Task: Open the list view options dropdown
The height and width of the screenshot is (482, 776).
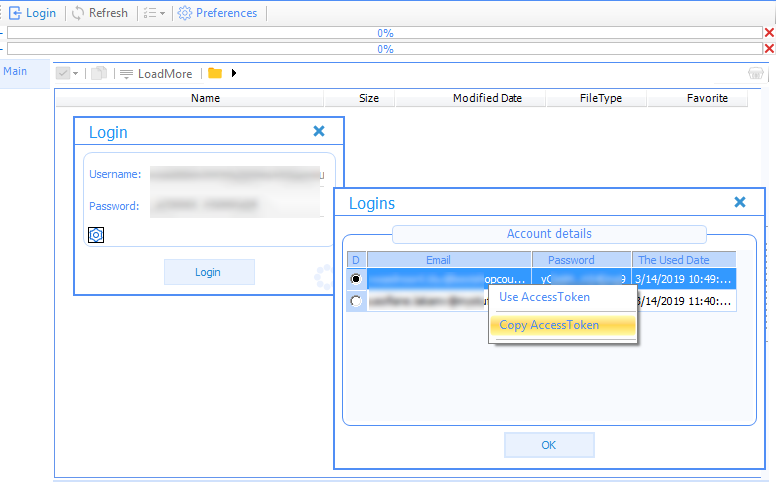Action: point(154,13)
